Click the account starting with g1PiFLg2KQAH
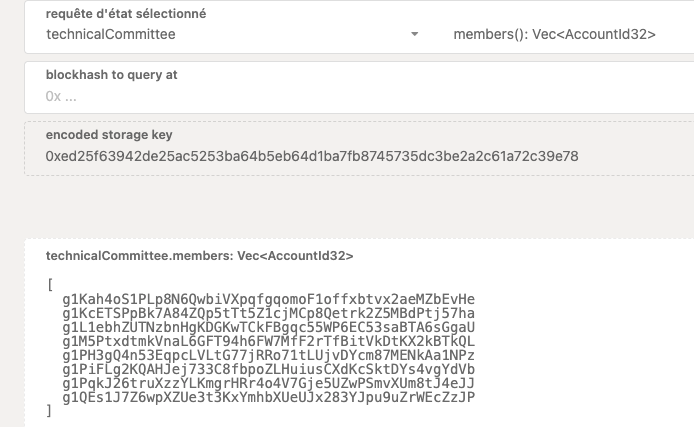Viewport: 694px width, 427px height. click(x=268, y=369)
